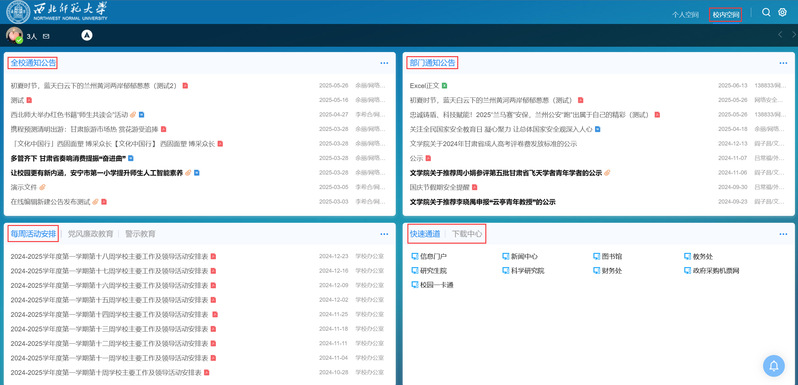Open 图书馆 quick link

point(608,256)
